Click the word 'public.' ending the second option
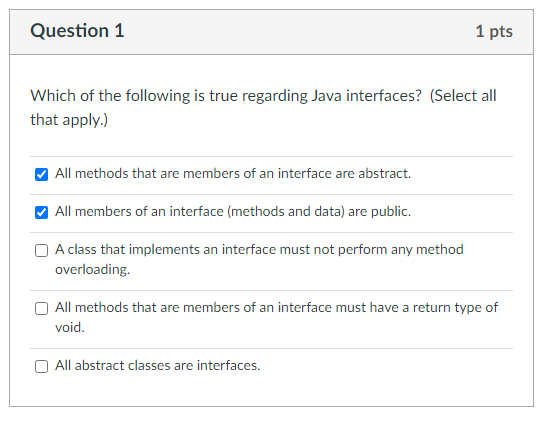This screenshot has width=544, height=423. pos(391,212)
